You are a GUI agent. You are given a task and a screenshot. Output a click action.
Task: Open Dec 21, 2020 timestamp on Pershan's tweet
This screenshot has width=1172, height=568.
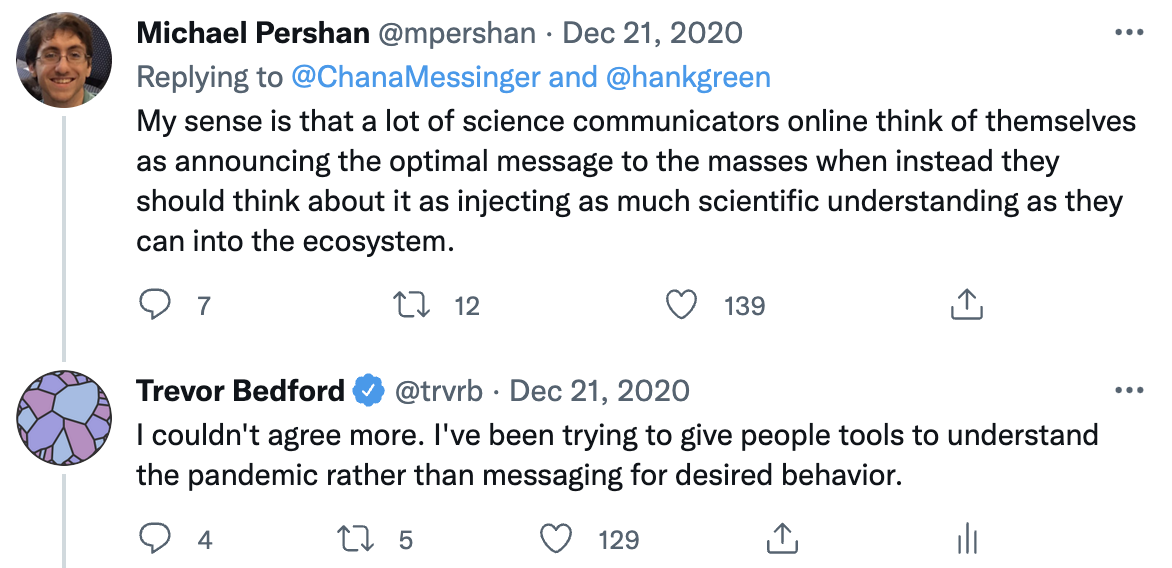[653, 32]
